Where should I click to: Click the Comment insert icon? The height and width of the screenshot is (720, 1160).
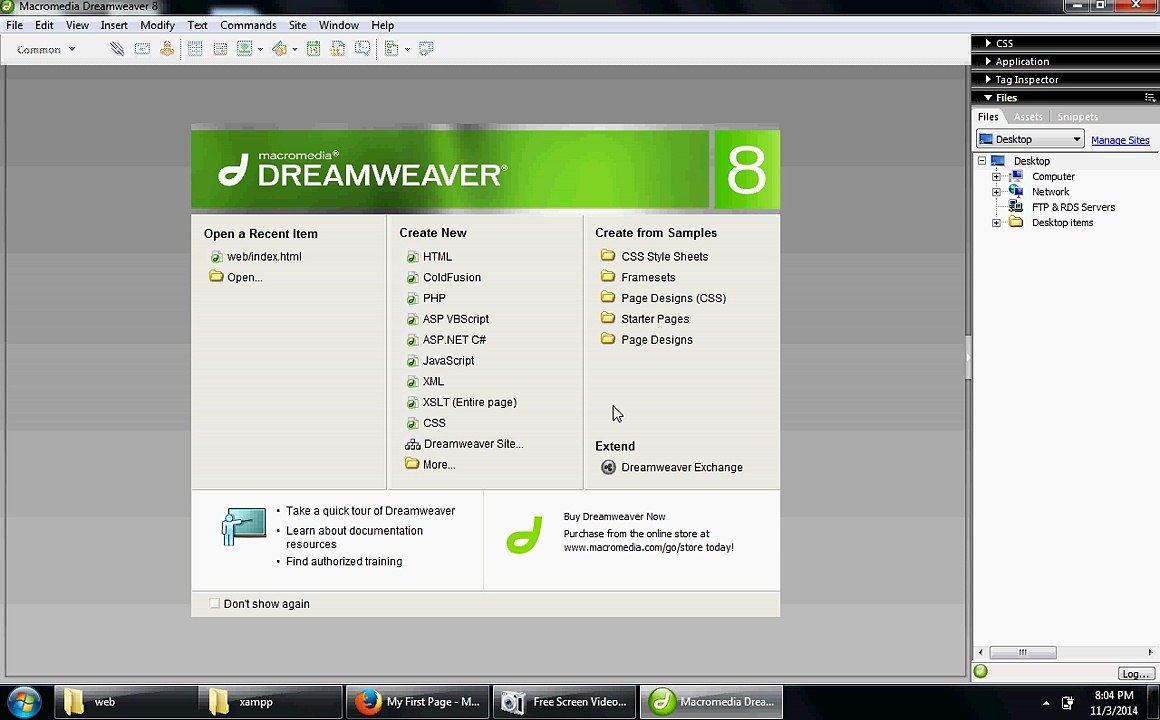(362, 49)
